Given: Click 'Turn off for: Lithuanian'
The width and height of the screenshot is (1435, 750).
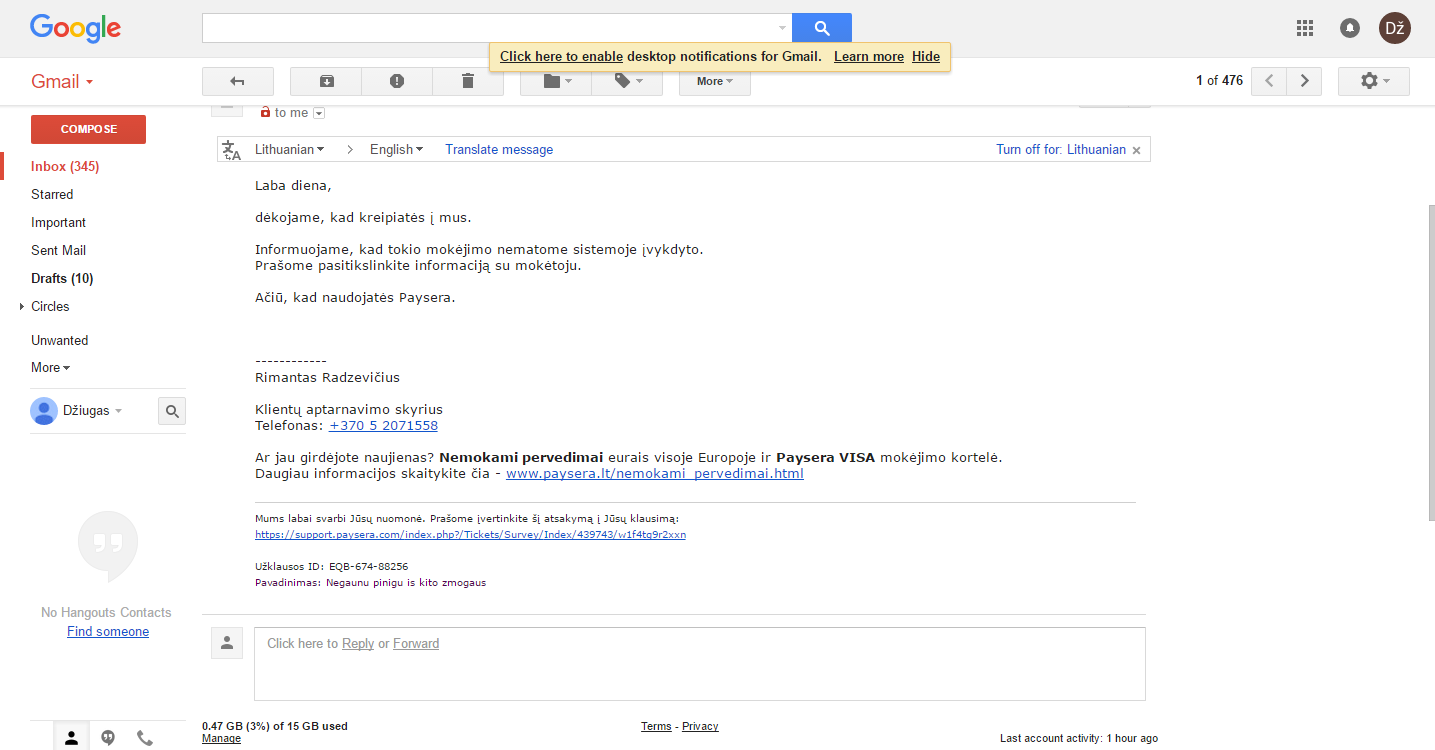Looking at the screenshot, I should click(1061, 150).
